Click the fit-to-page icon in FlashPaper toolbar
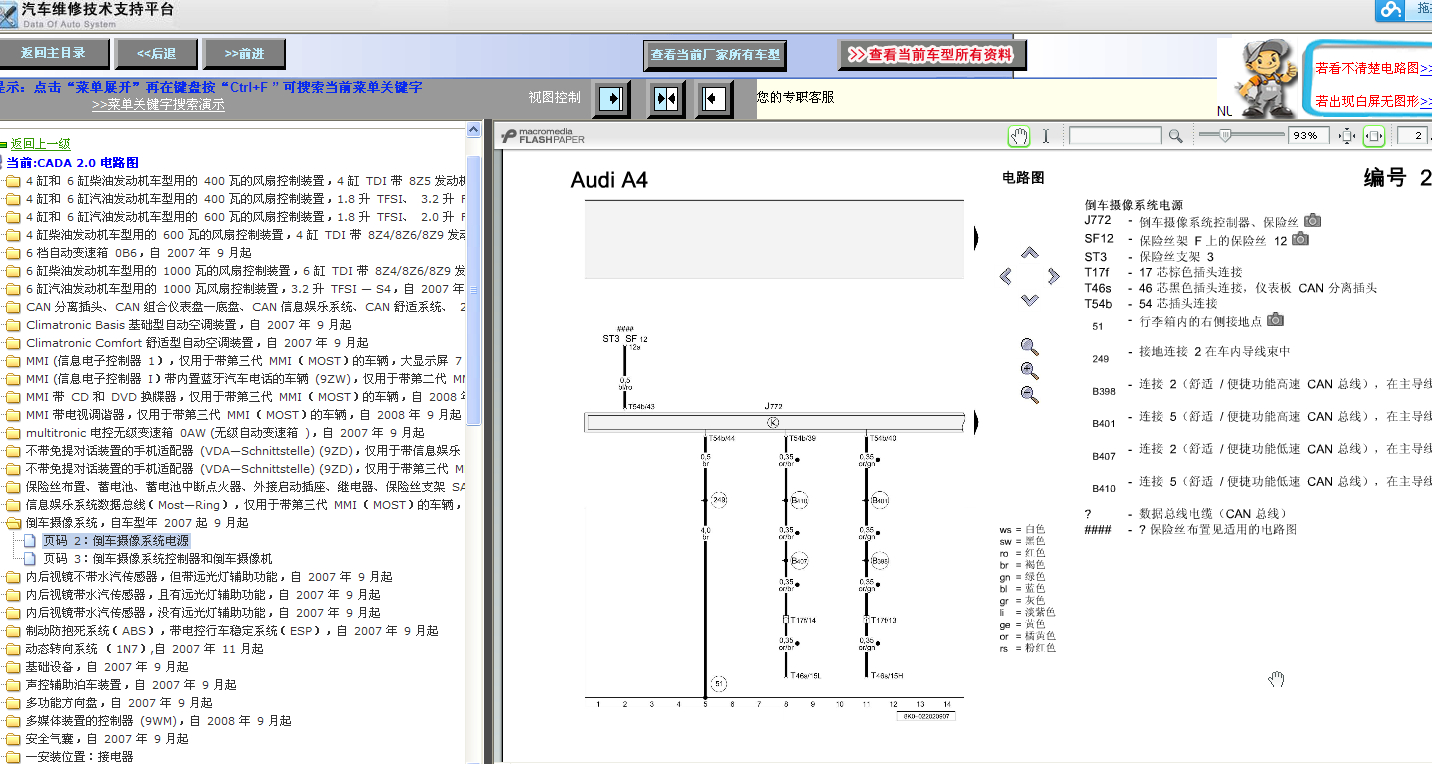 1347,135
